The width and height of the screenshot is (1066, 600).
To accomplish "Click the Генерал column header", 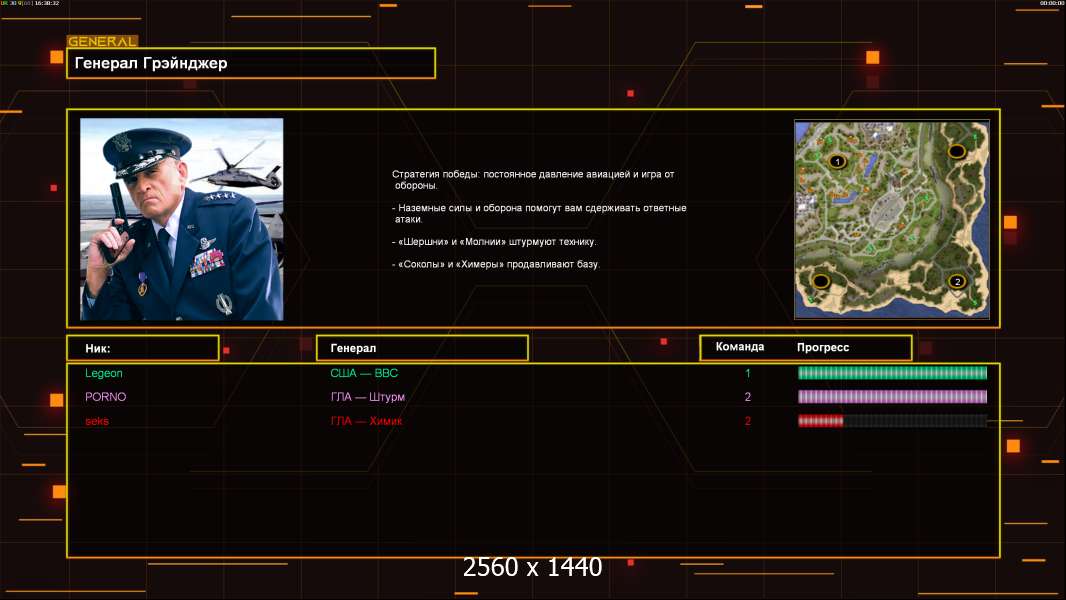I will (x=422, y=348).
